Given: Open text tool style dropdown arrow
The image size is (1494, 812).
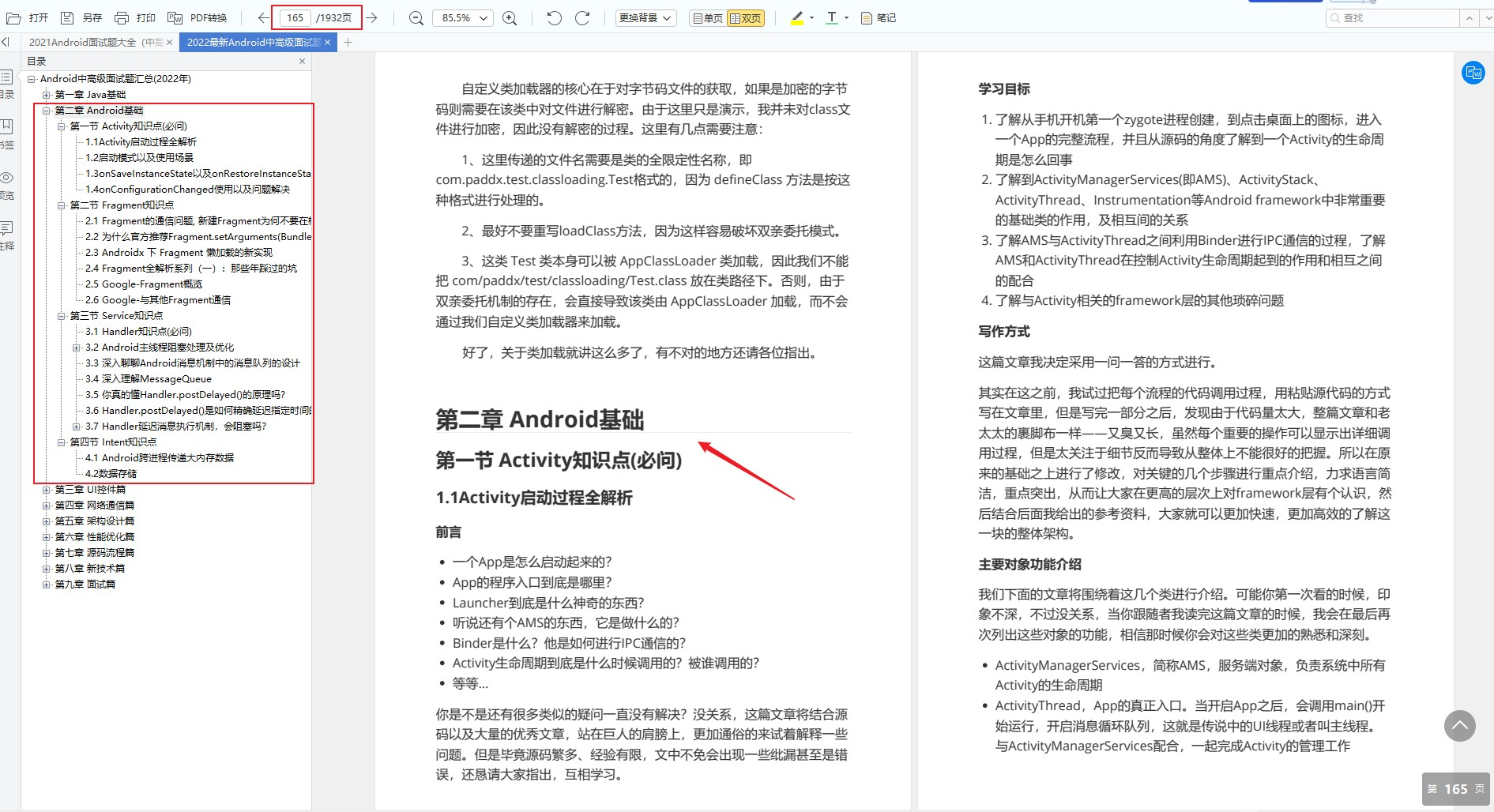Looking at the screenshot, I should tap(846, 17).
